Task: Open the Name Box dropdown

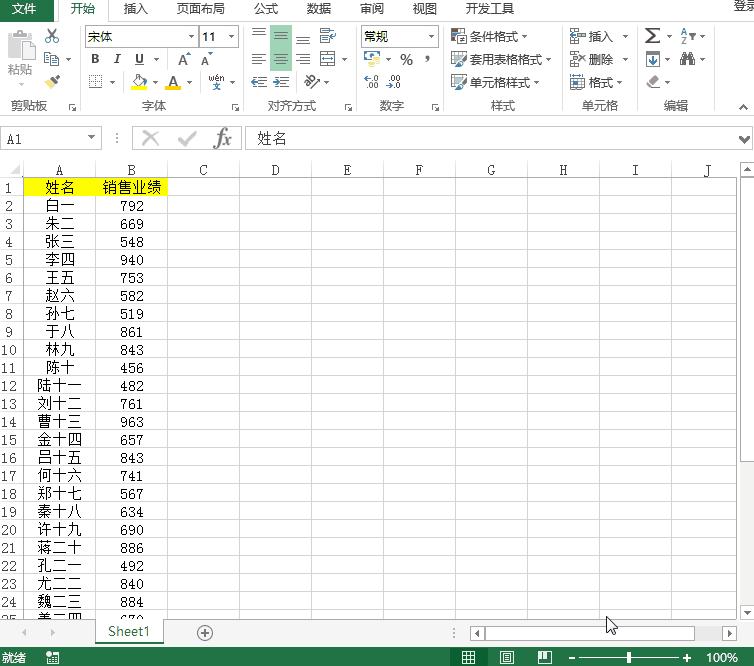Action: pyautogui.click(x=91, y=138)
